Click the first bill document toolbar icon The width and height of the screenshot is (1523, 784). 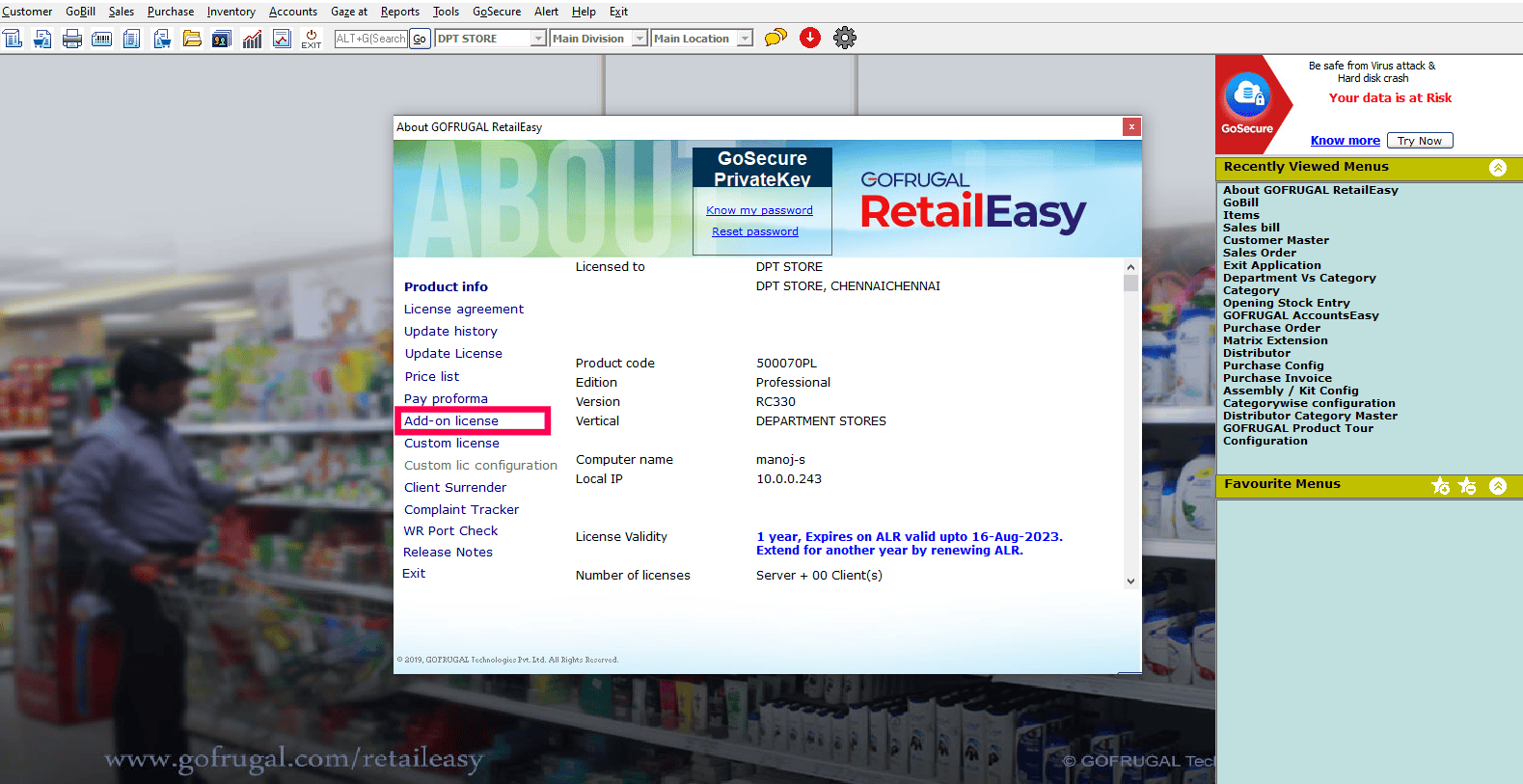(13, 39)
